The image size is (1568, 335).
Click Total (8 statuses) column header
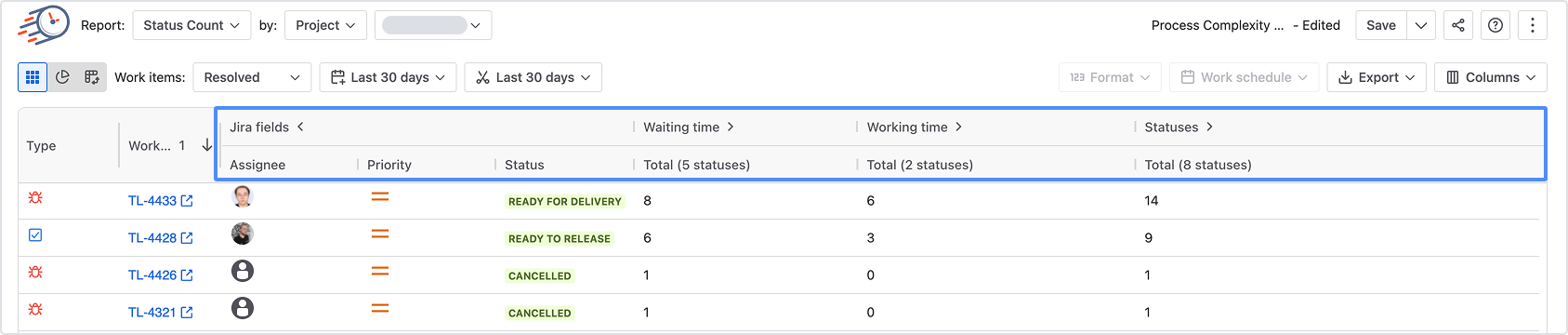1198,165
